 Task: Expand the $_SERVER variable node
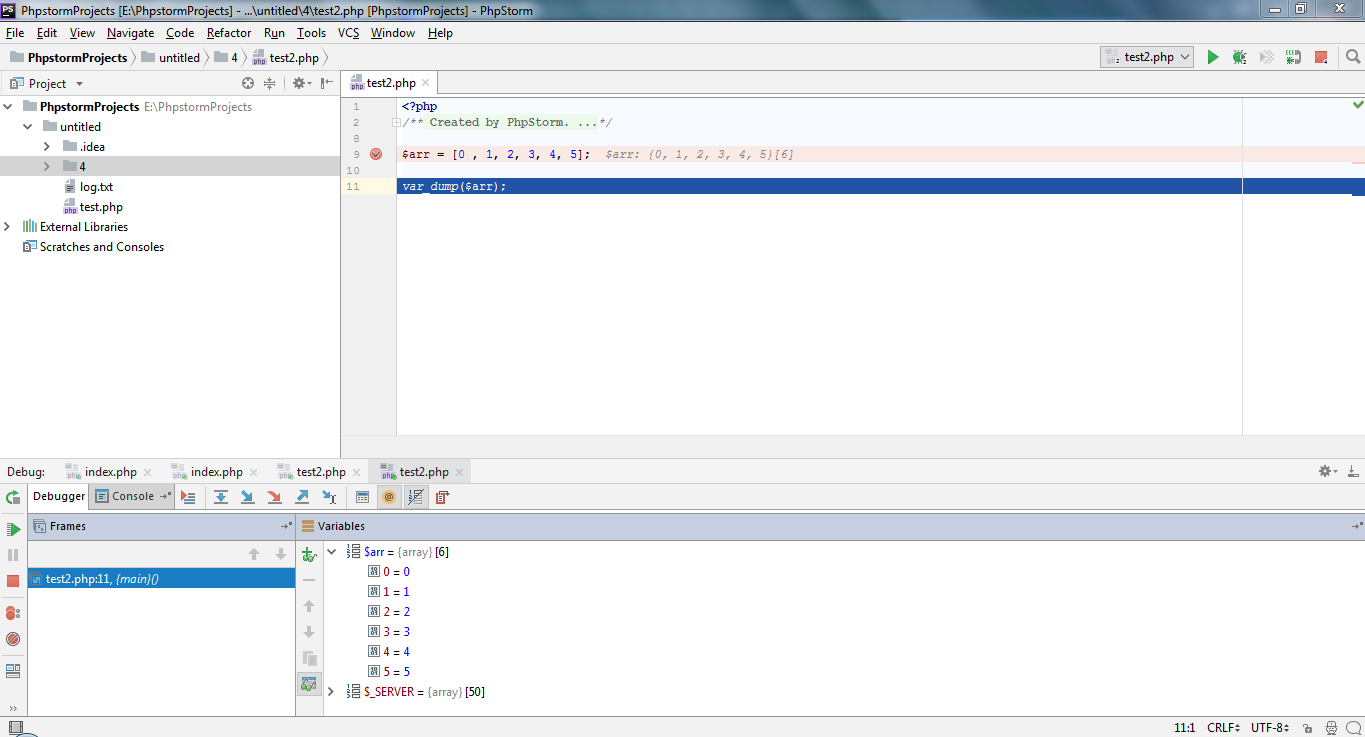(x=331, y=692)
